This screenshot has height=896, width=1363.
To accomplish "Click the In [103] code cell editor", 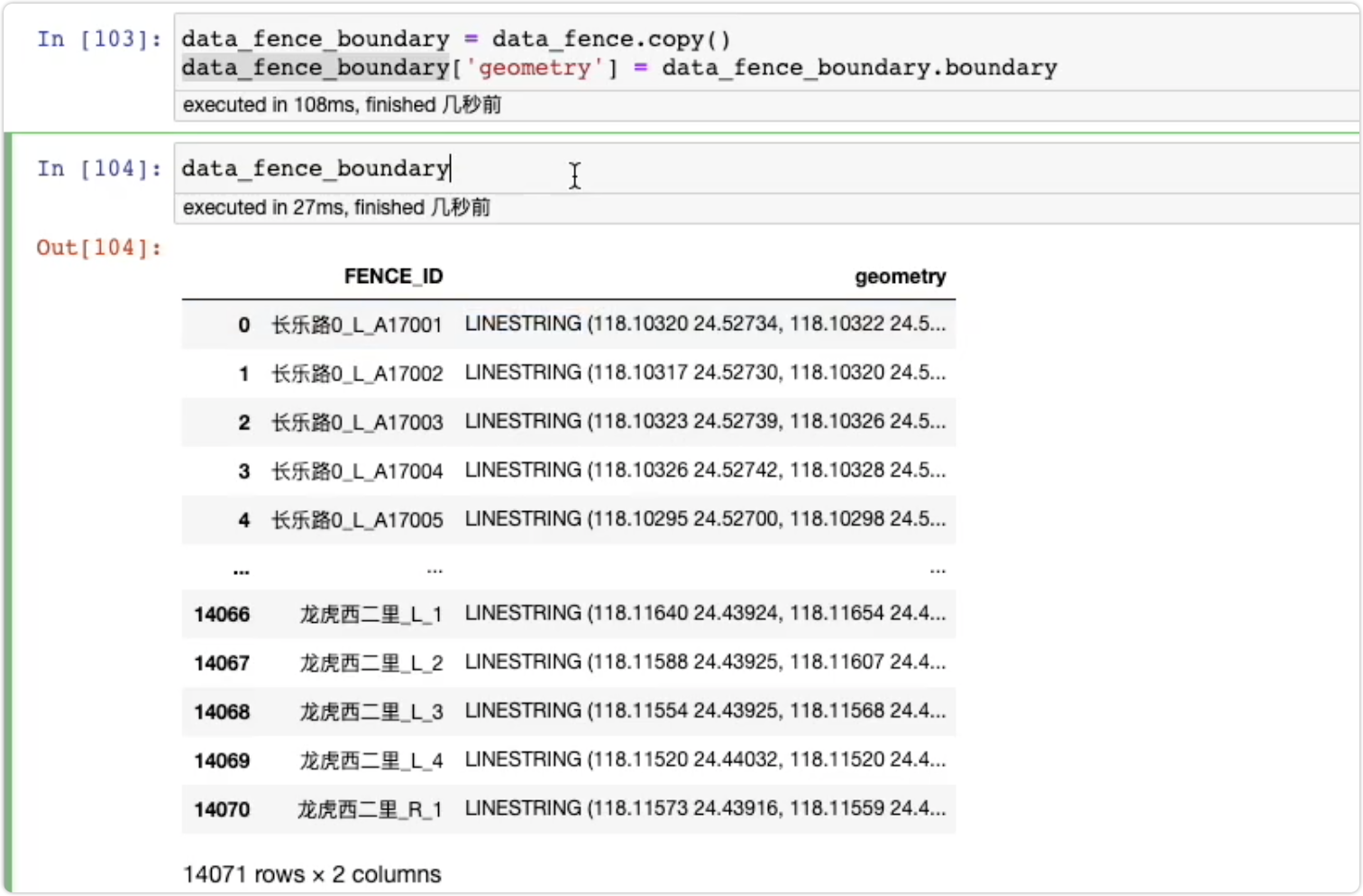I will tap(766, 53).
